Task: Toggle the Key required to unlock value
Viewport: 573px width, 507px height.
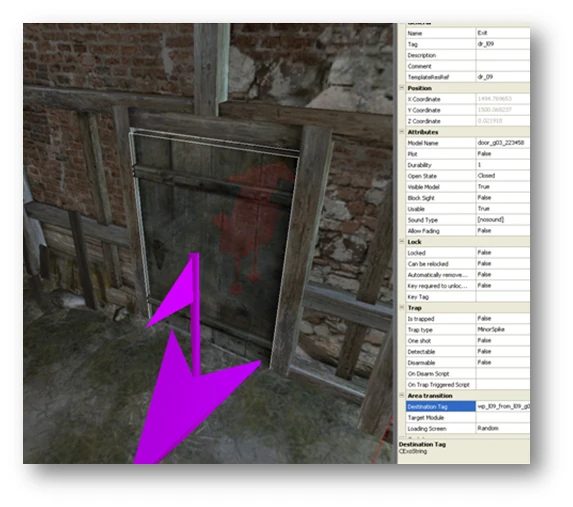Action: click(503, 285)
